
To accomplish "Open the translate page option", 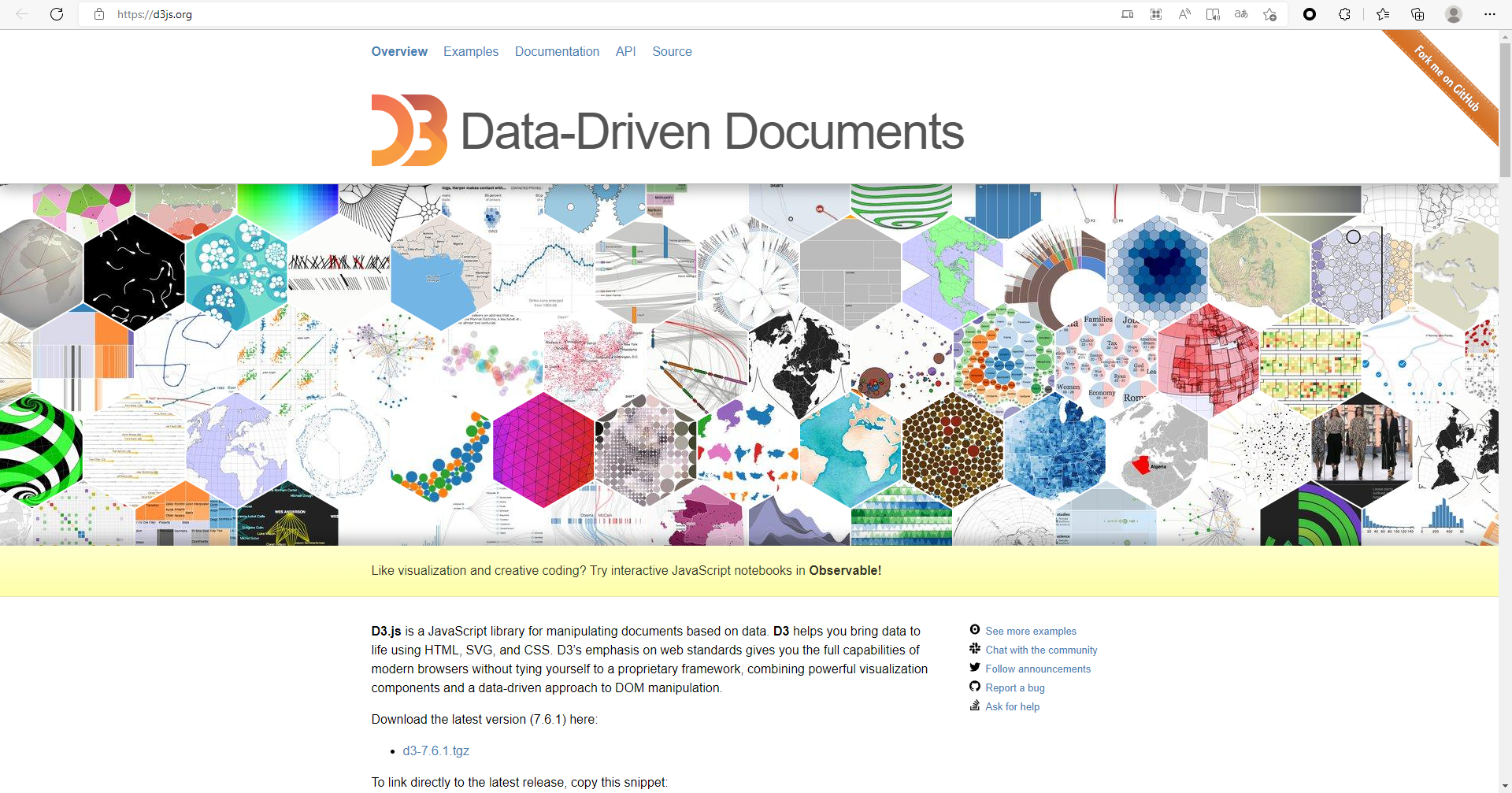I will click(x=1241, y=14).
